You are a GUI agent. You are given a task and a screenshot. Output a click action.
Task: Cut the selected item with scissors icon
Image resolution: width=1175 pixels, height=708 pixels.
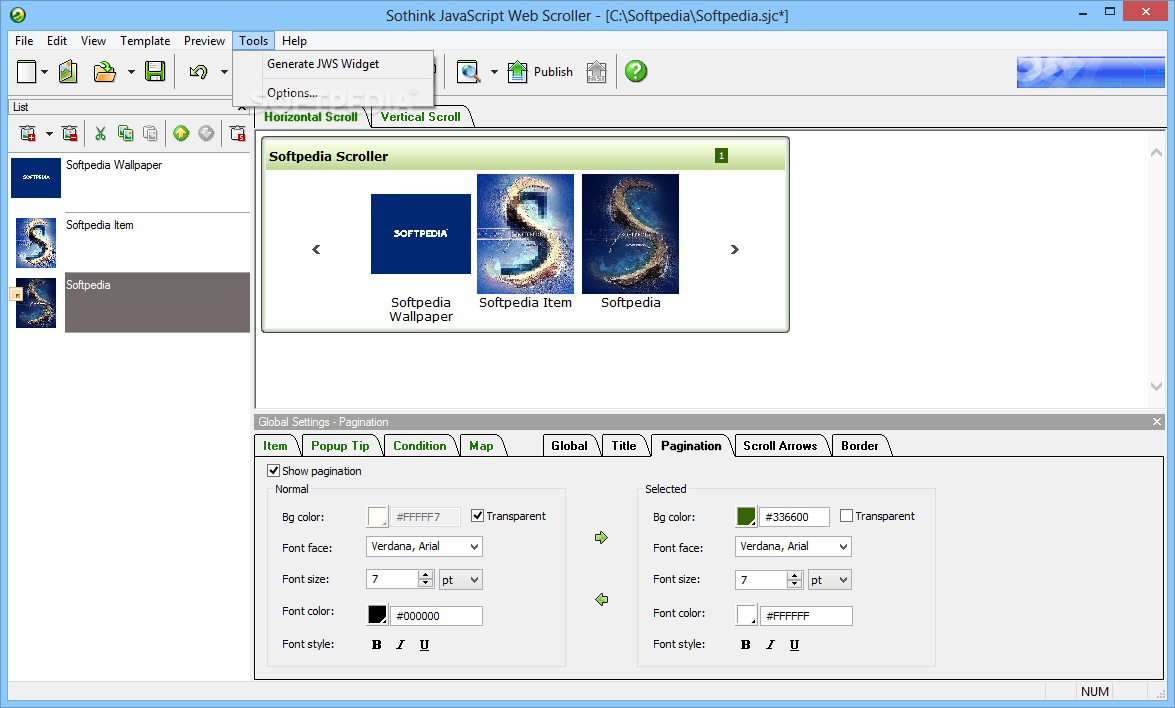pyautogui.click(x=100, y=133)
